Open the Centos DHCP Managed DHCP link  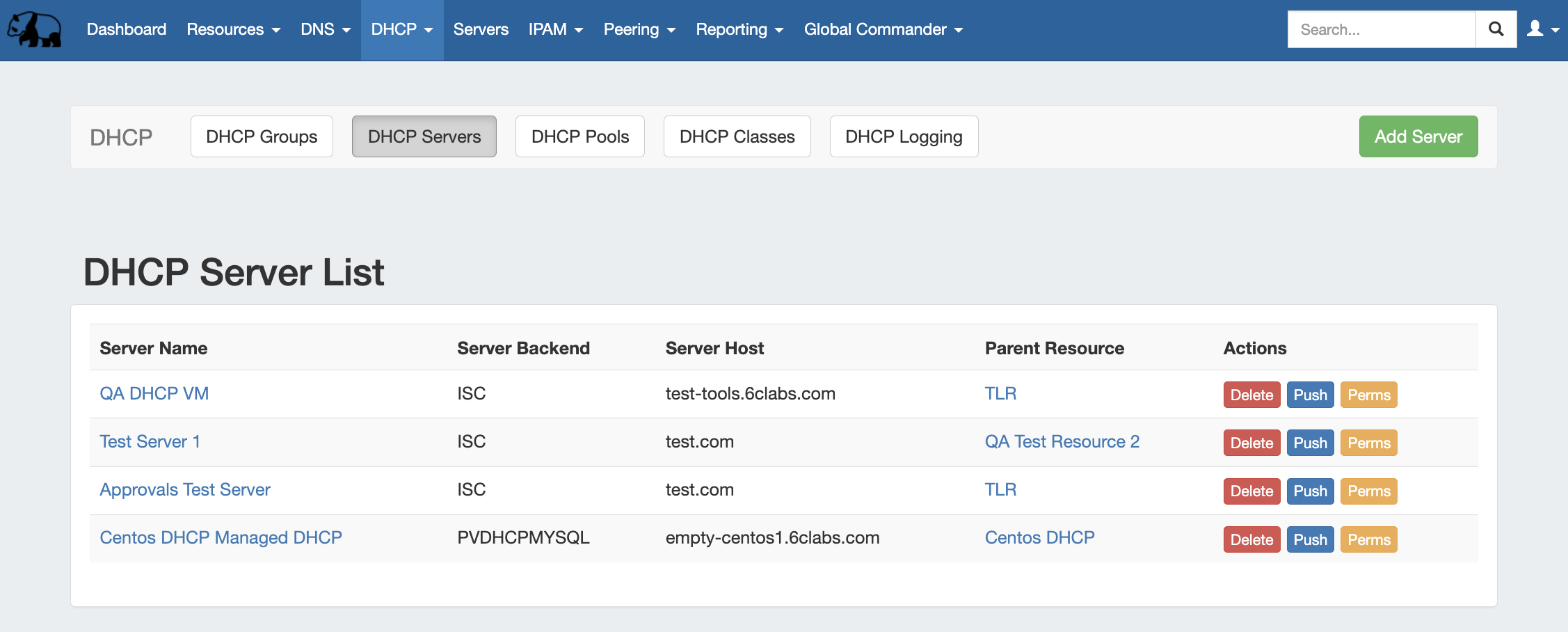click(221, 537)
